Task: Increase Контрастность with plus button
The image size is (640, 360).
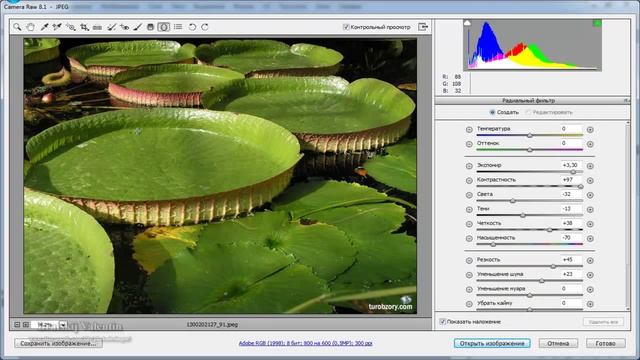Action: coord(590,180)
